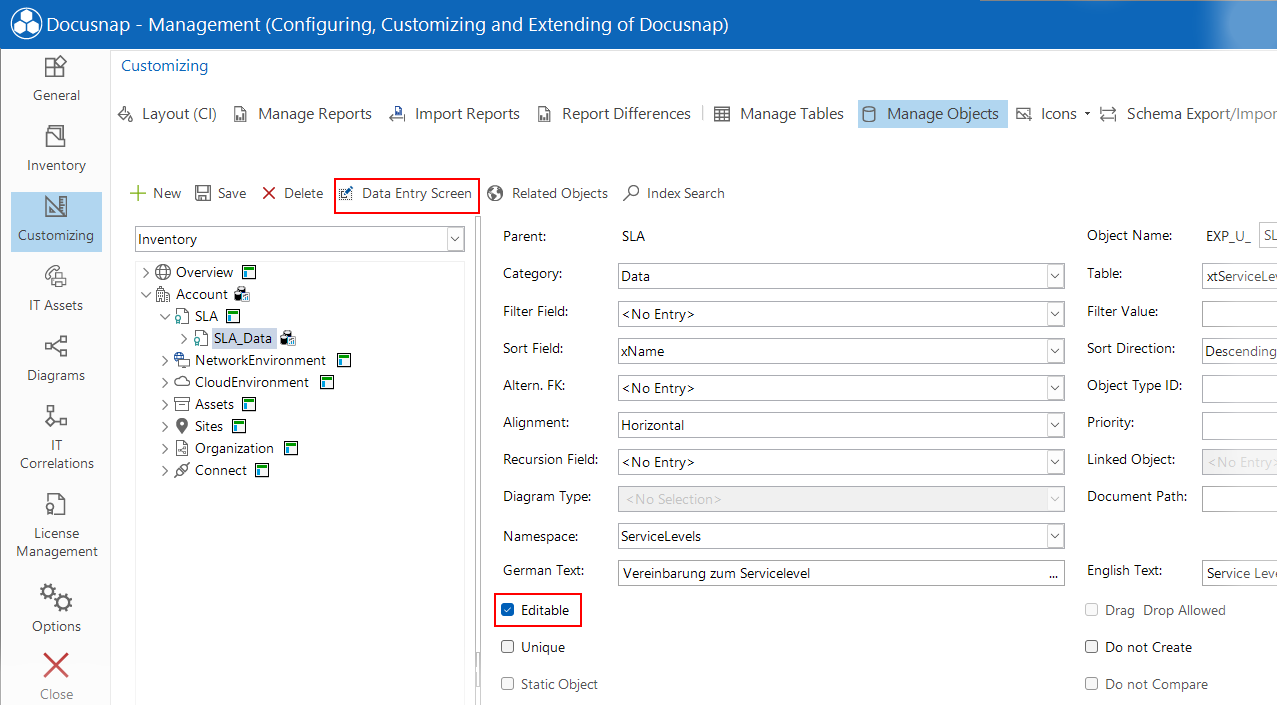Enable the Unique checkbox
1277x705 pixels.
508,647
